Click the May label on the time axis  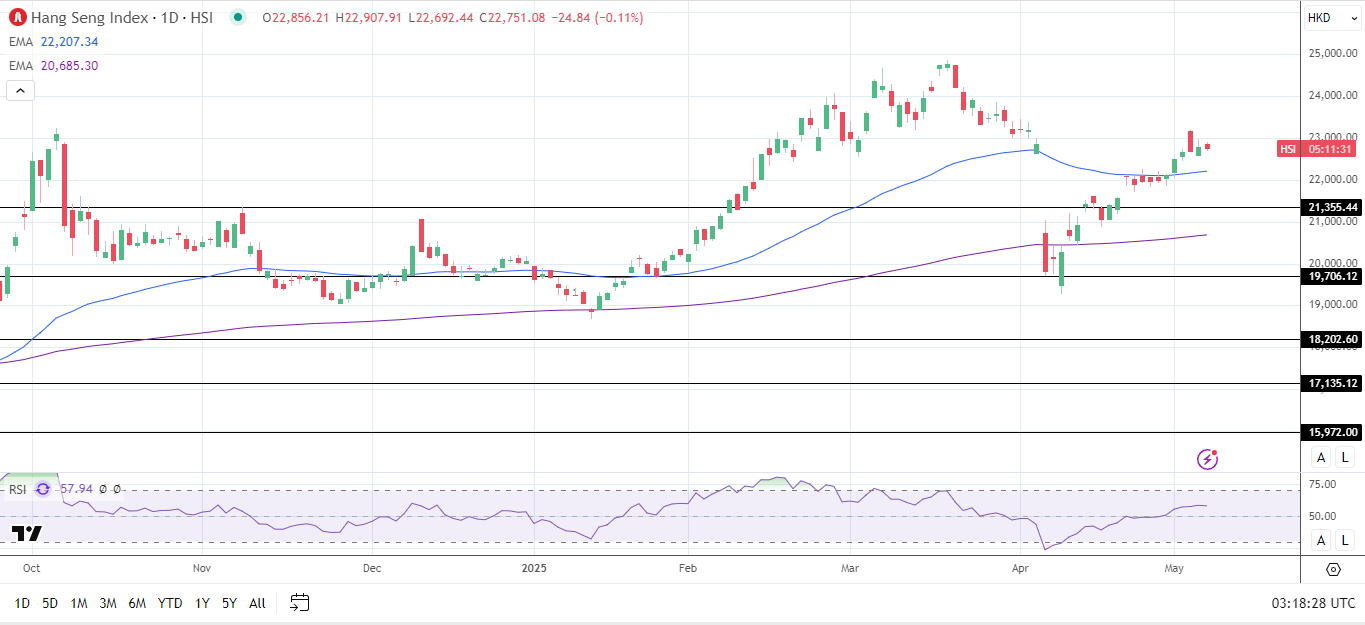tap(1175, 568)
